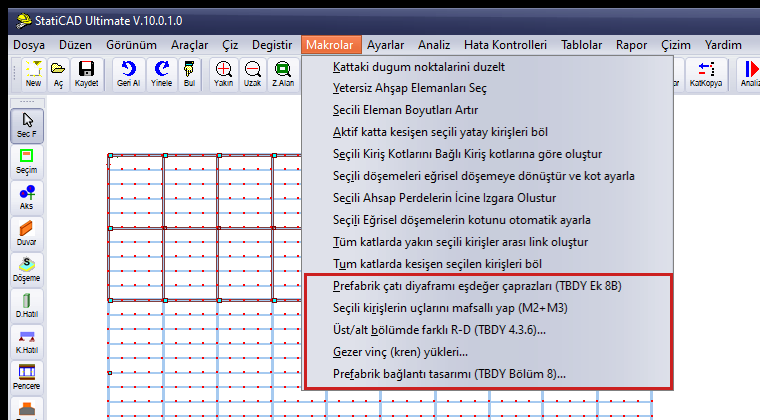This screenshot has height=420, width=760.
Task: Choose Üst/alt bölümde farklı R-D (TBDY 4.3.6)
Action: 488,330
